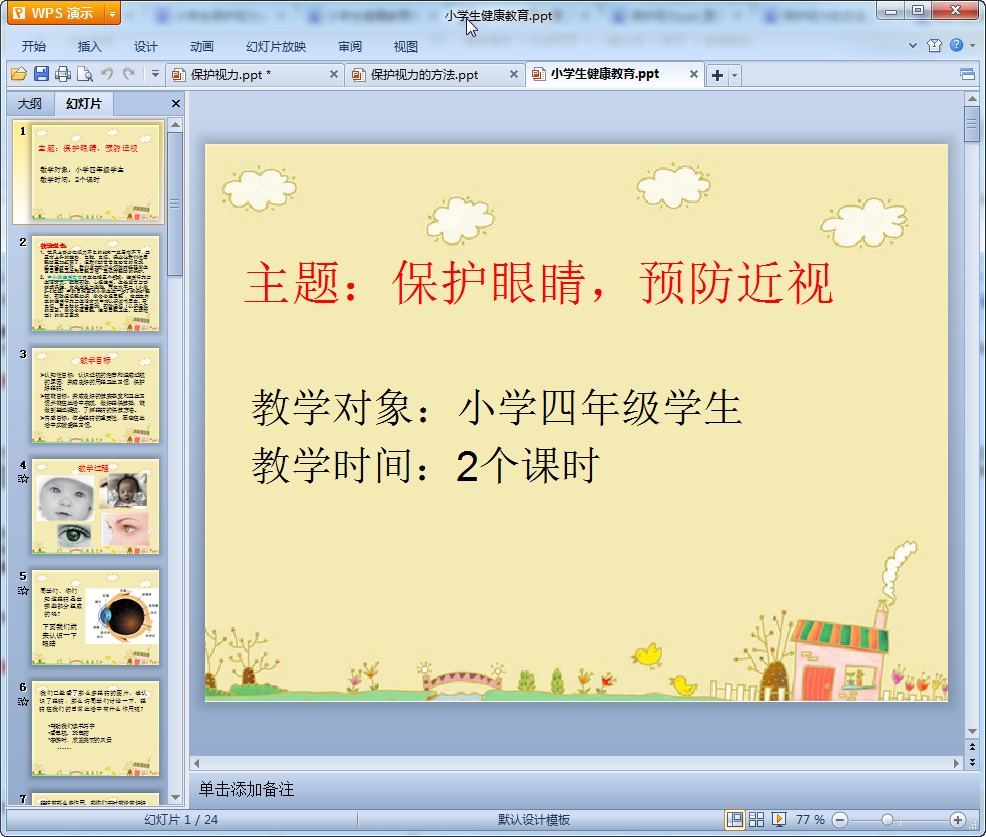Screen dimensions: 986x837
Task: Expand the quick access toolbar dropdown
Action: click(x=155, y=74)
